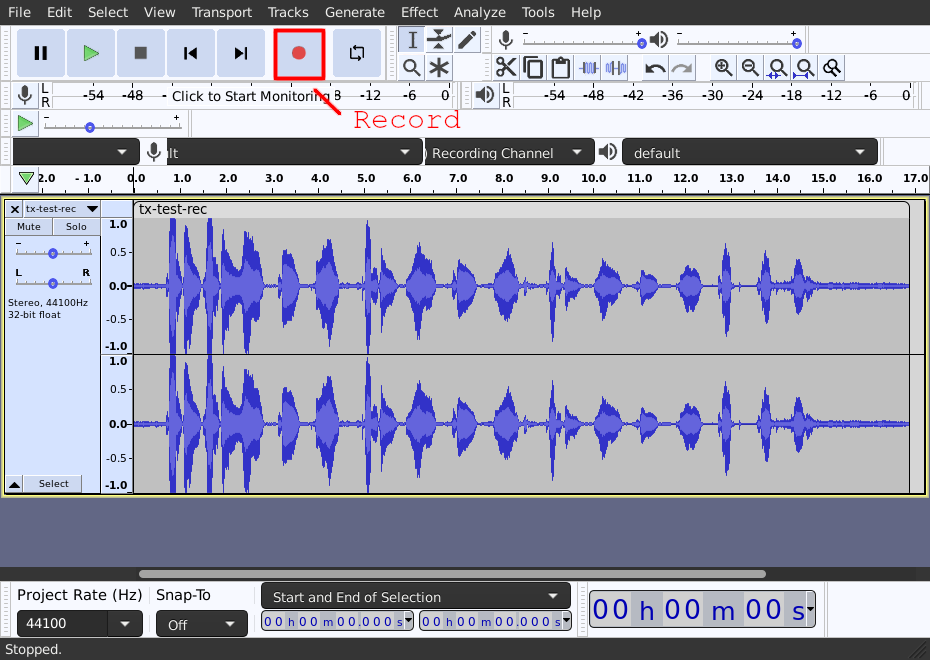Open the File menu
This screenshot has width=930, height=660.
(19, 12)
